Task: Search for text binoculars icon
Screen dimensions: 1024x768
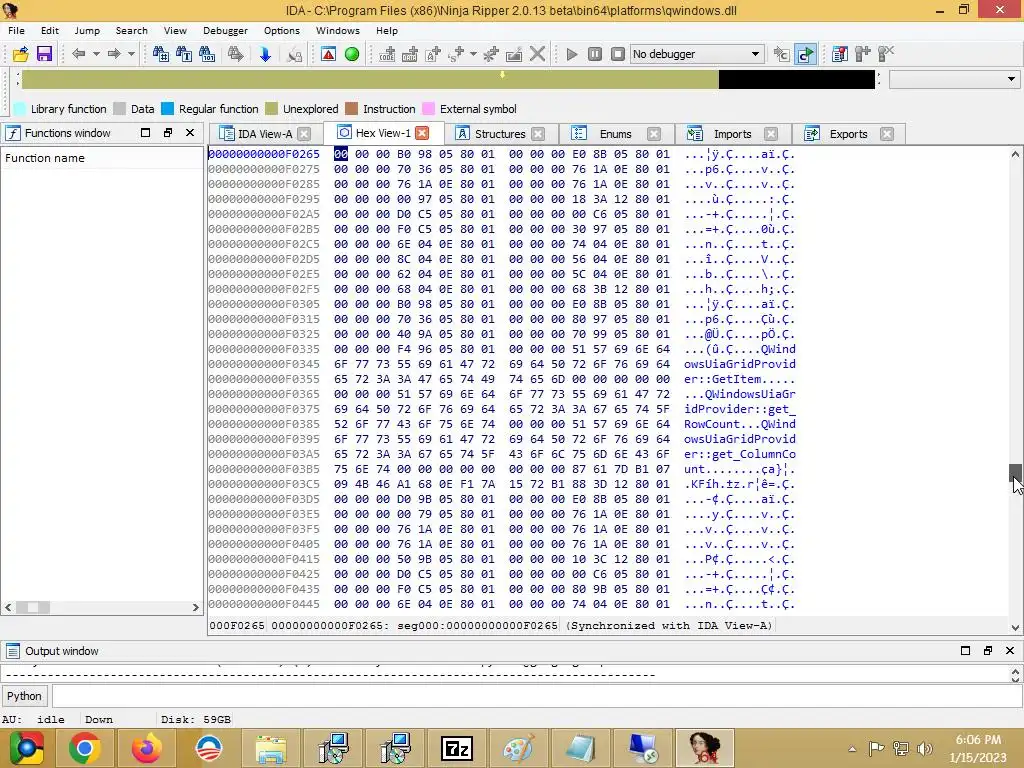Action: tap(184, 54)
